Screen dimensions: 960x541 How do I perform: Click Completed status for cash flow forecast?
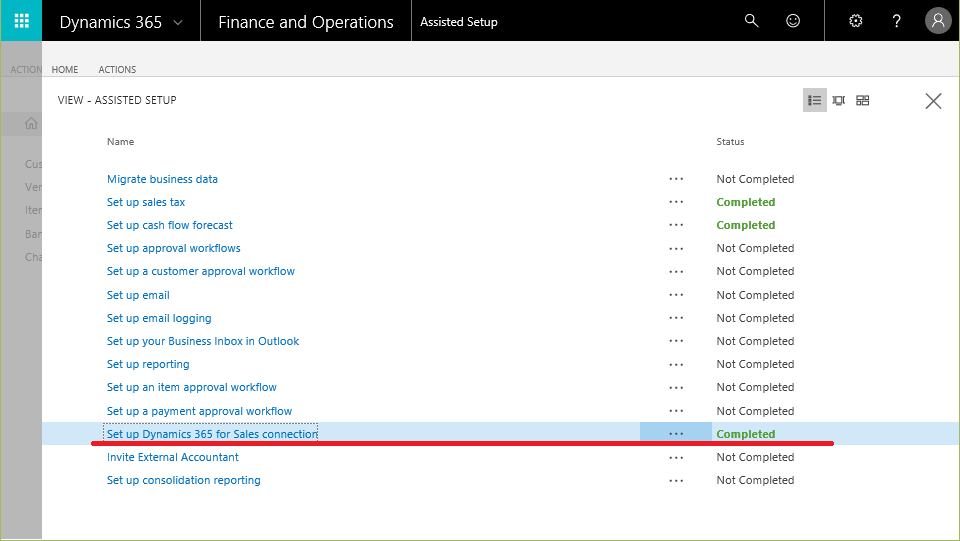pos(746,225)
